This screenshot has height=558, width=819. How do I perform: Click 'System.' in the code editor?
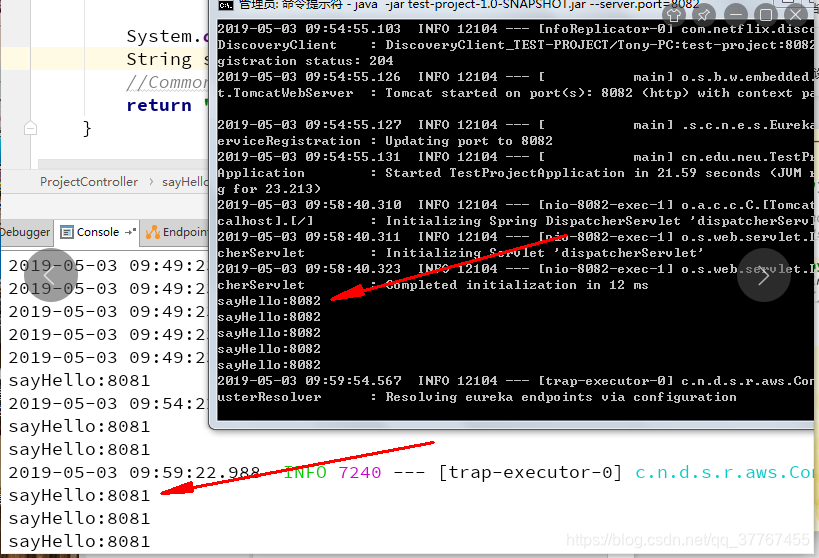click(x=164, y=36)
